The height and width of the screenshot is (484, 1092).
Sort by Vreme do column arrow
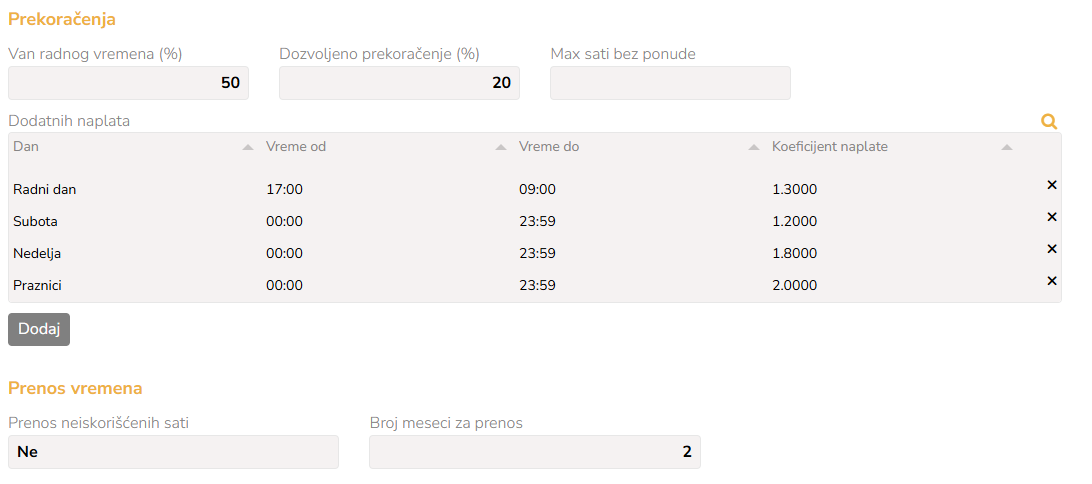pos(754,148)
